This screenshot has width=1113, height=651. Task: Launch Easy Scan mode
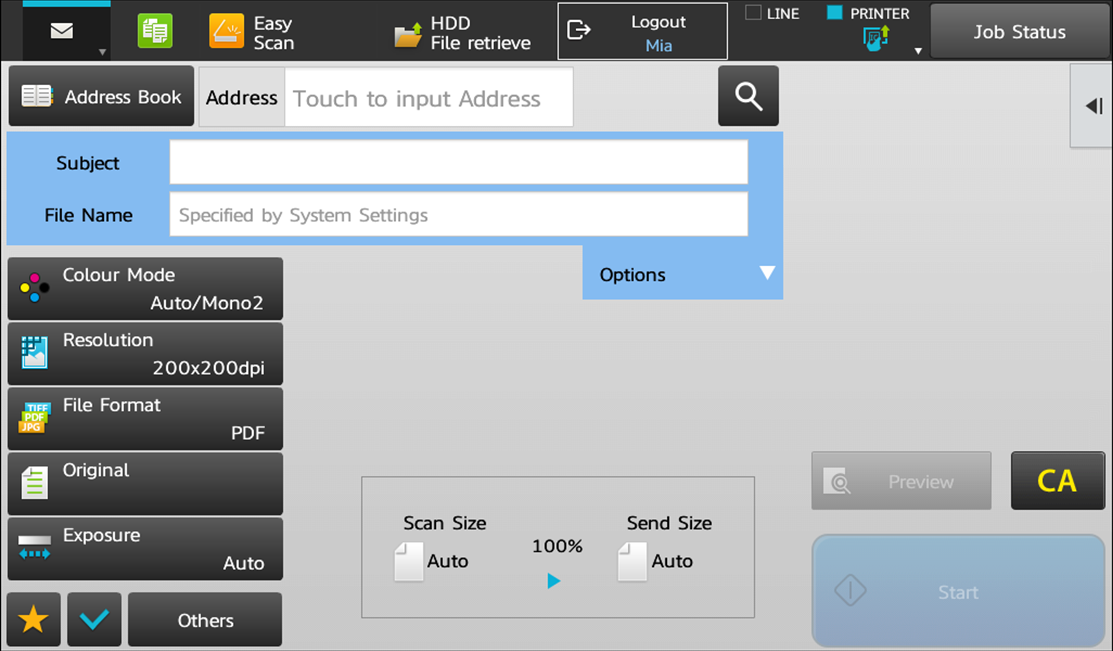tap(252, 32)
